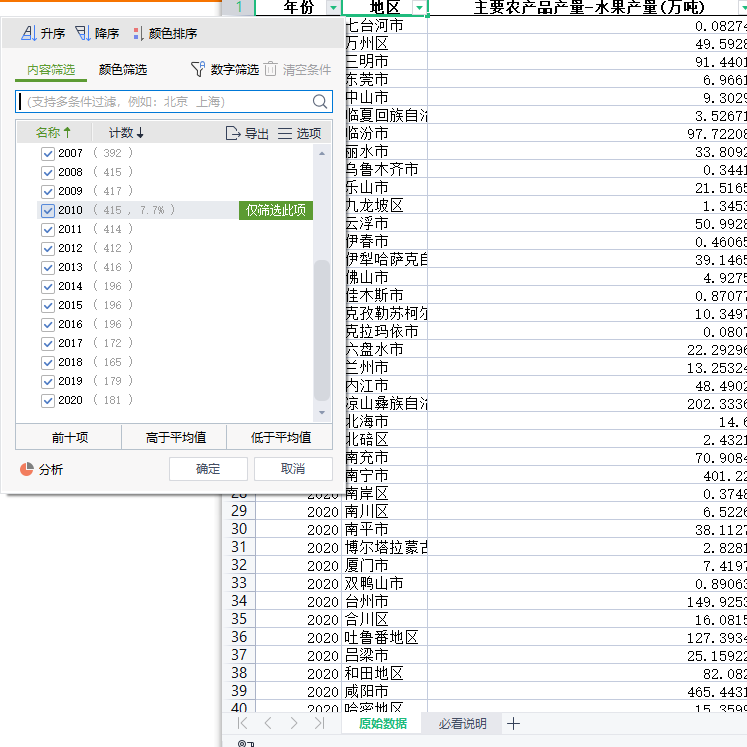Uncheck the 2011 checkbox
Viewport: 747px width, 747px height.
48,230
